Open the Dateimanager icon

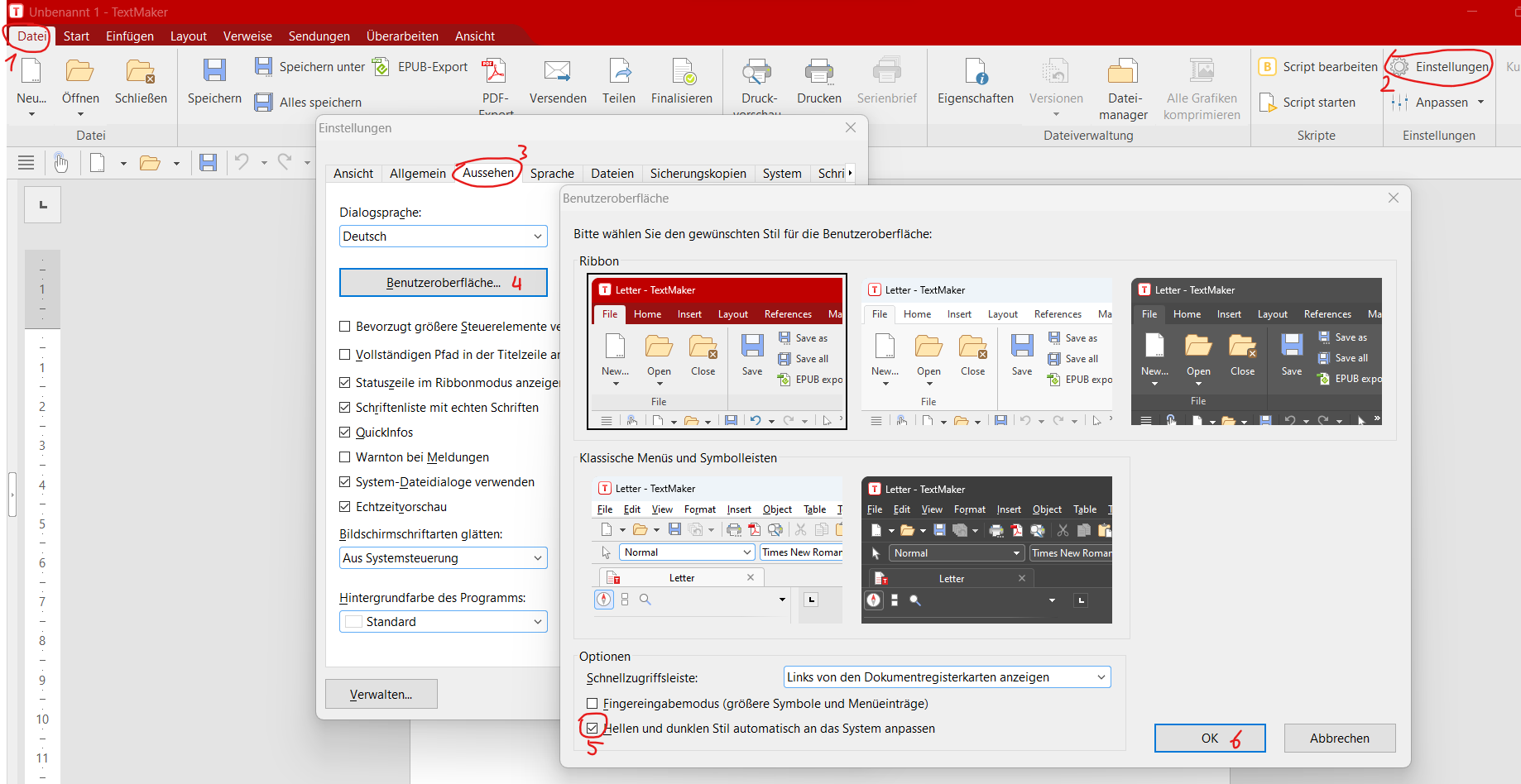point(1123,71)
